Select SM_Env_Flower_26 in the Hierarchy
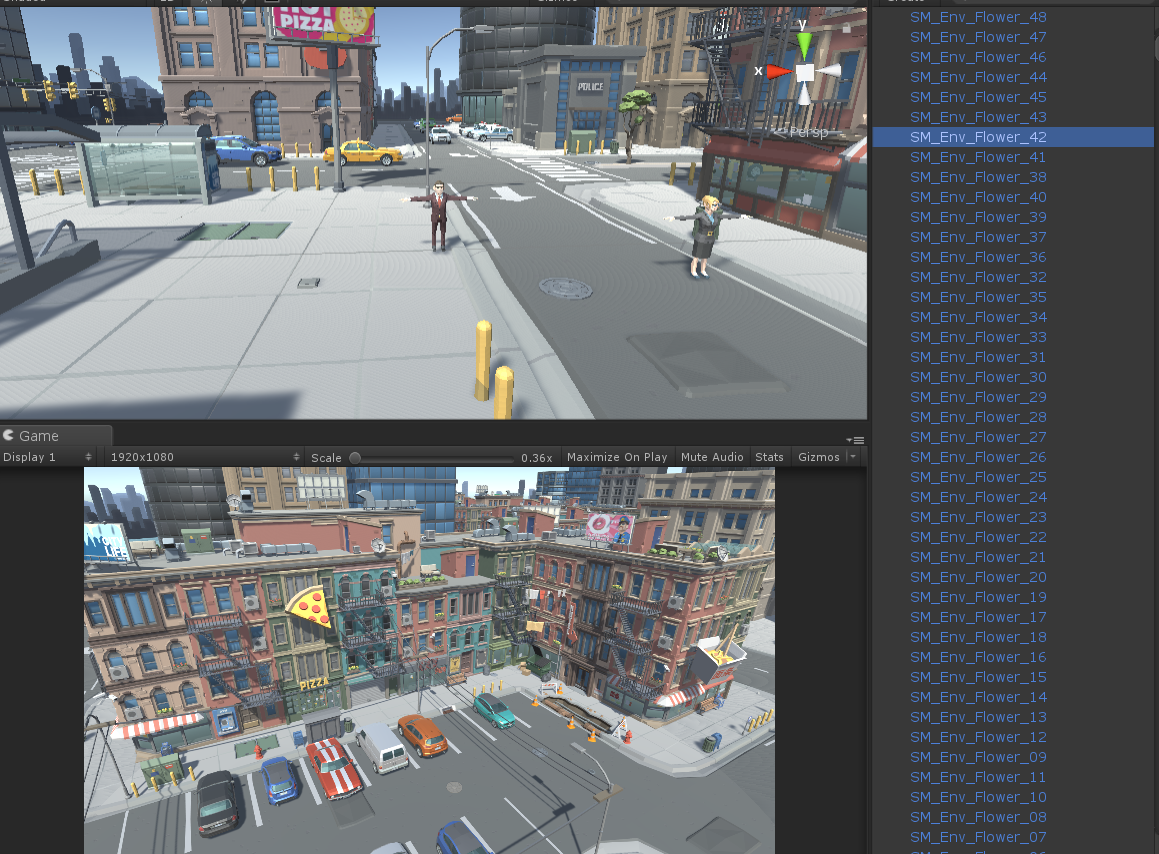 pyautogui.click(x=1013, y=456)
